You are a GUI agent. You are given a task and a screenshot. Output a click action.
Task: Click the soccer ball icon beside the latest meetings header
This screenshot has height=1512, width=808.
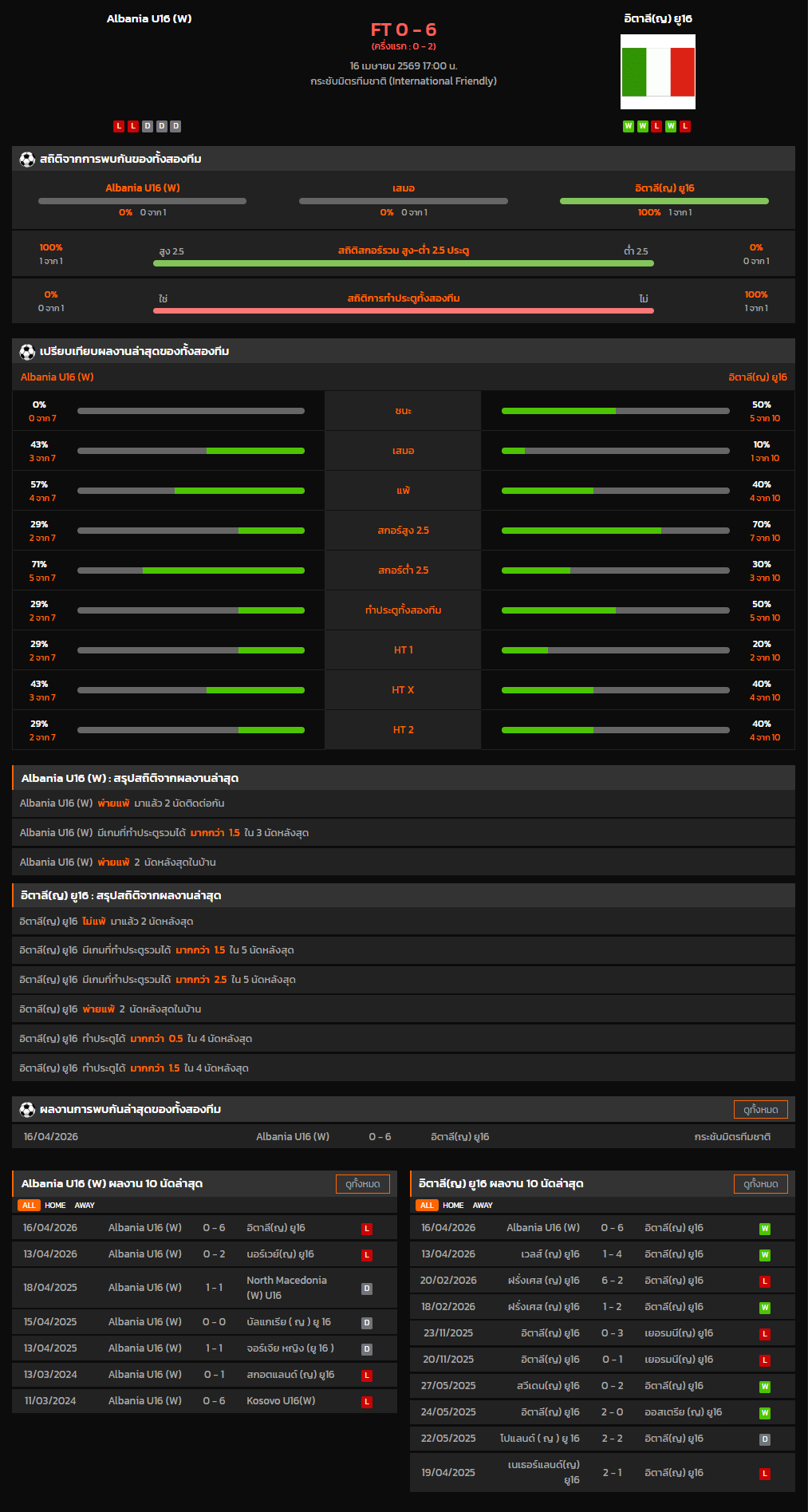click(27, 1110)
